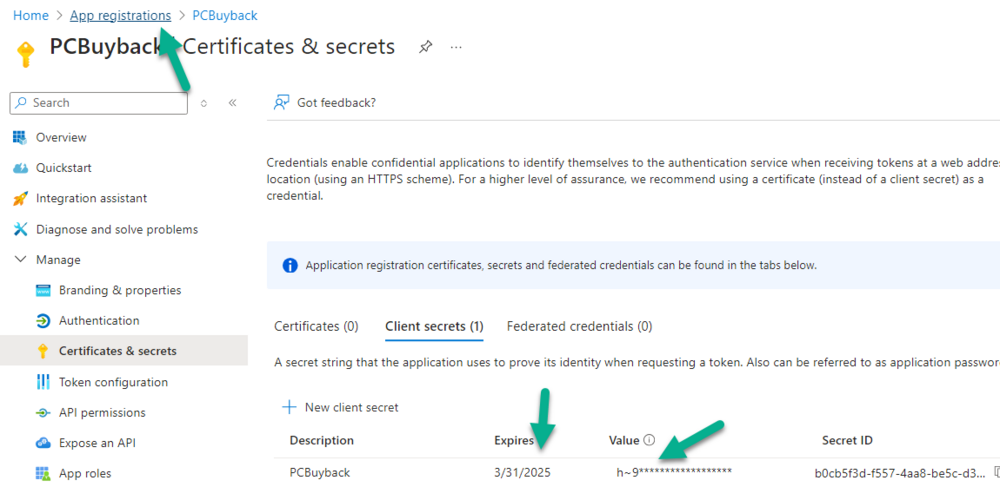Click the expand/collapse arrows next to search
The width and height of the screenshot is (1000, 487).
204,103
